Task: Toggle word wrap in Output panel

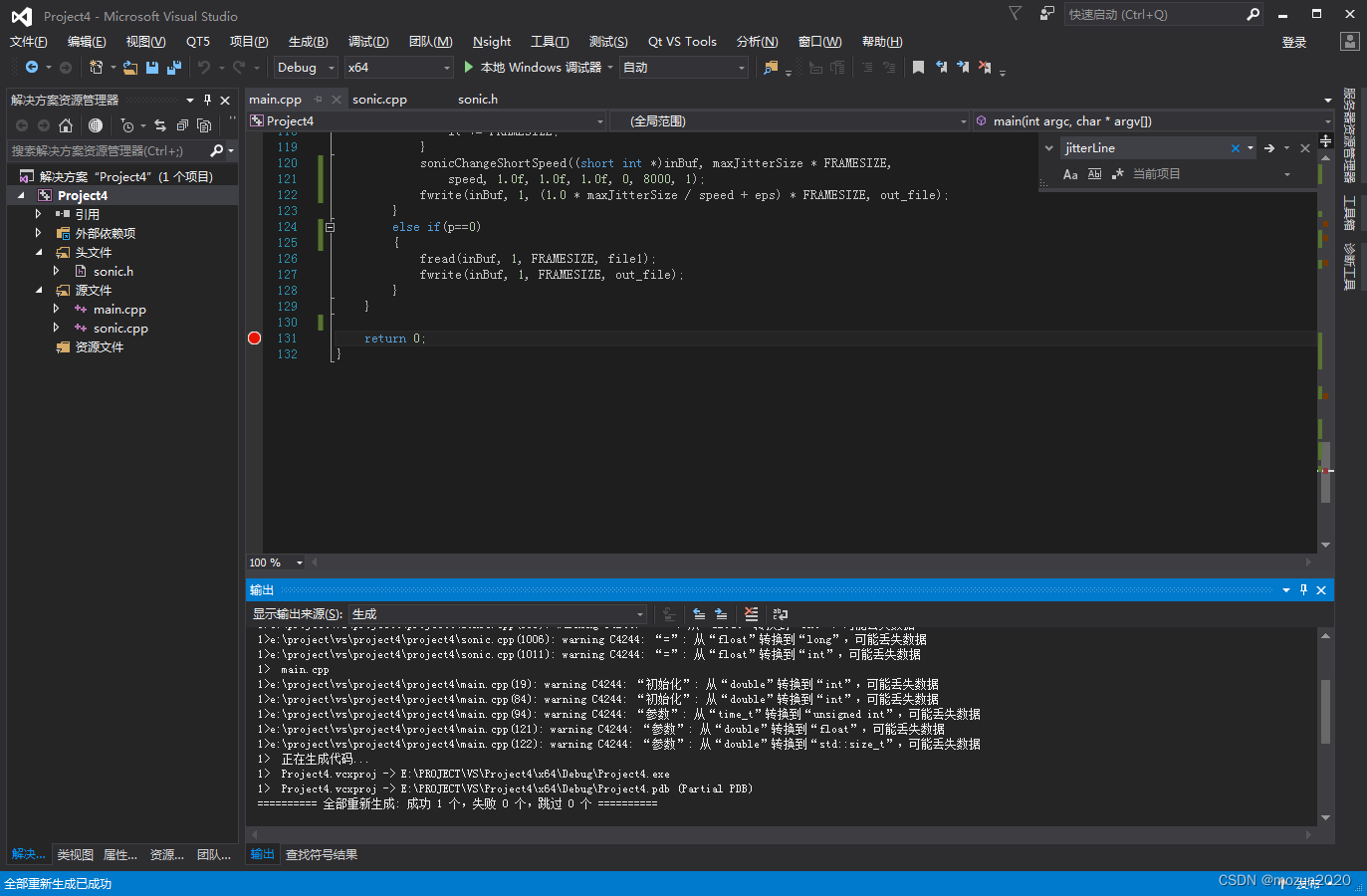Action: click(x=780, y=614)
